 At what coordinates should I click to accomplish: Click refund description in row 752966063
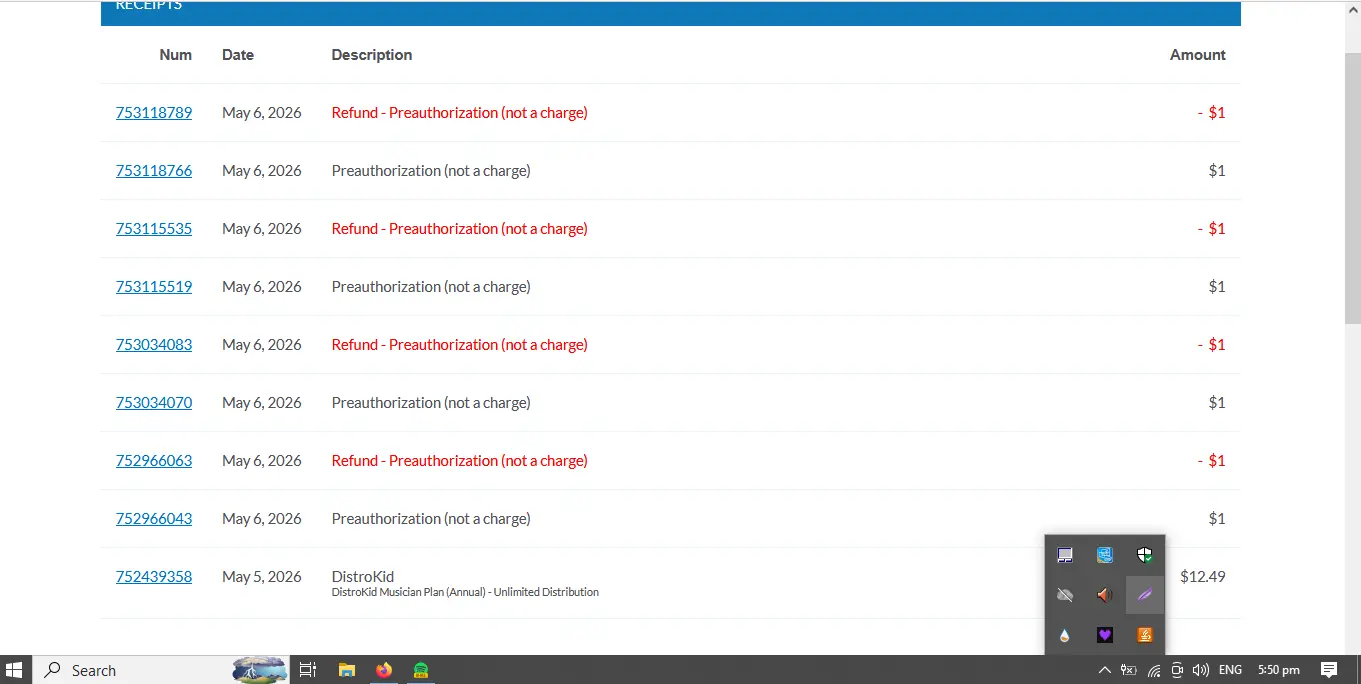coord(460,461)
